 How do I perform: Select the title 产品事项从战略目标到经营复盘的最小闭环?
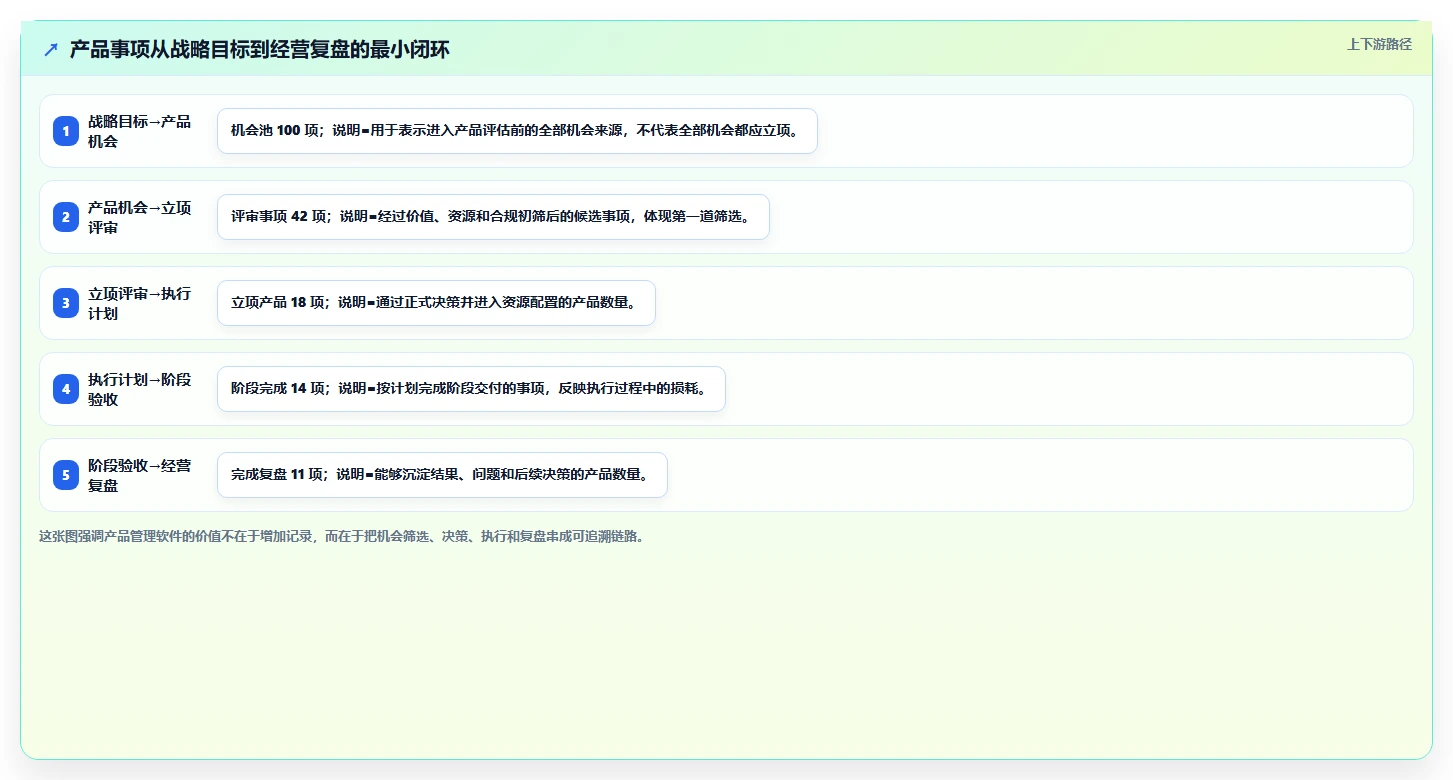point(259,49)
